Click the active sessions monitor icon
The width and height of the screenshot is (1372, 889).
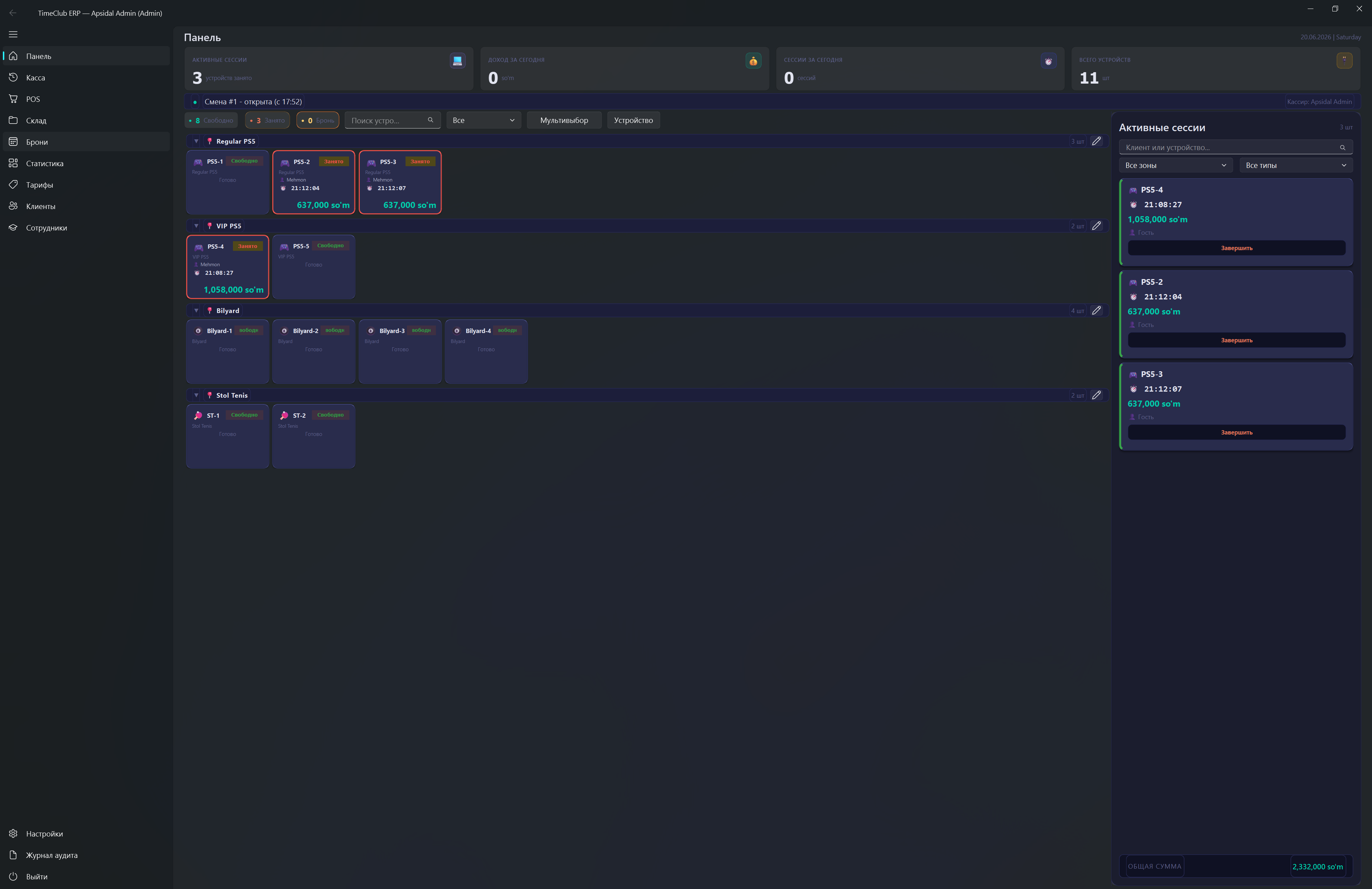458,60
